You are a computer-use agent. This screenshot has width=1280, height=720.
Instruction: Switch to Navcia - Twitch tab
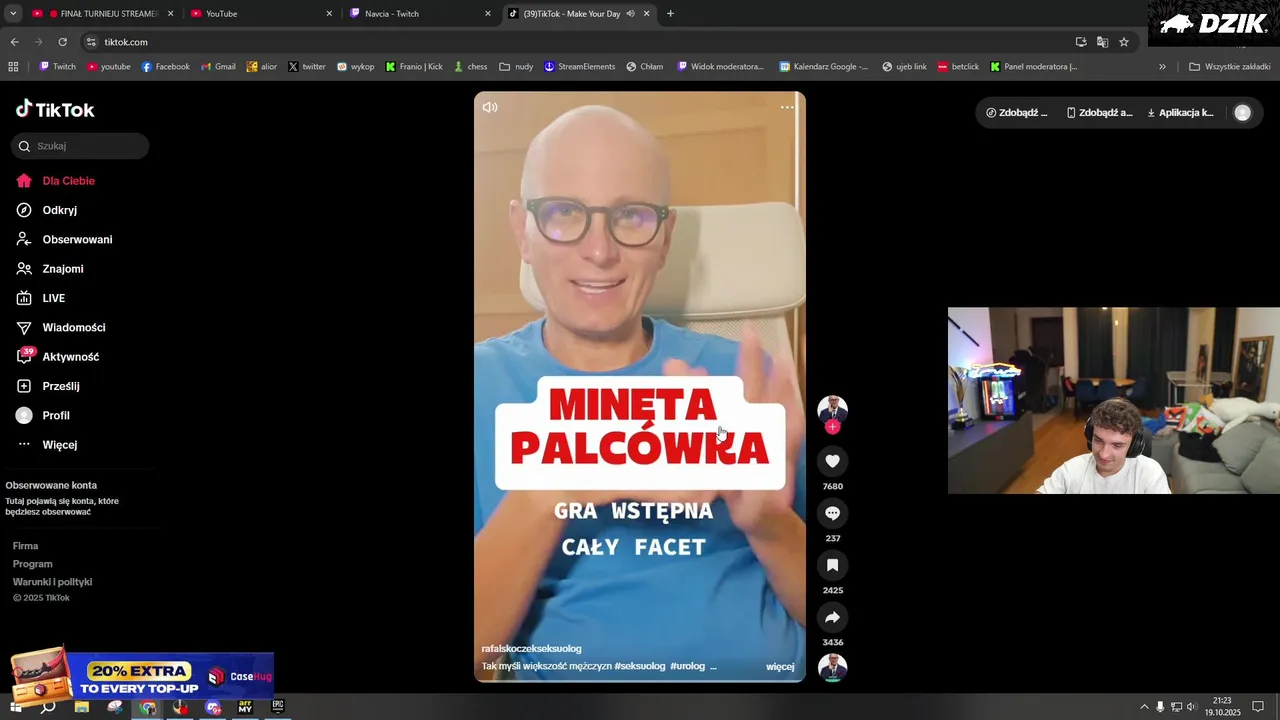420,14
